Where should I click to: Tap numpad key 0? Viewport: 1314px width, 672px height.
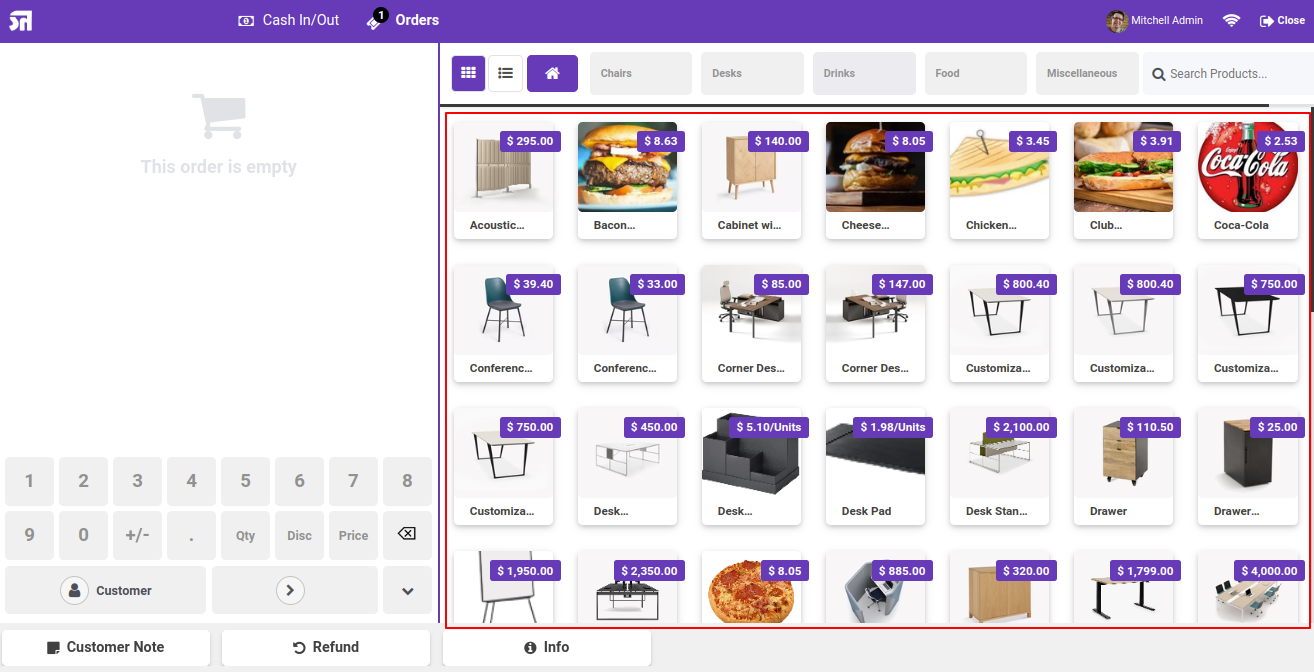click(84, 536)
